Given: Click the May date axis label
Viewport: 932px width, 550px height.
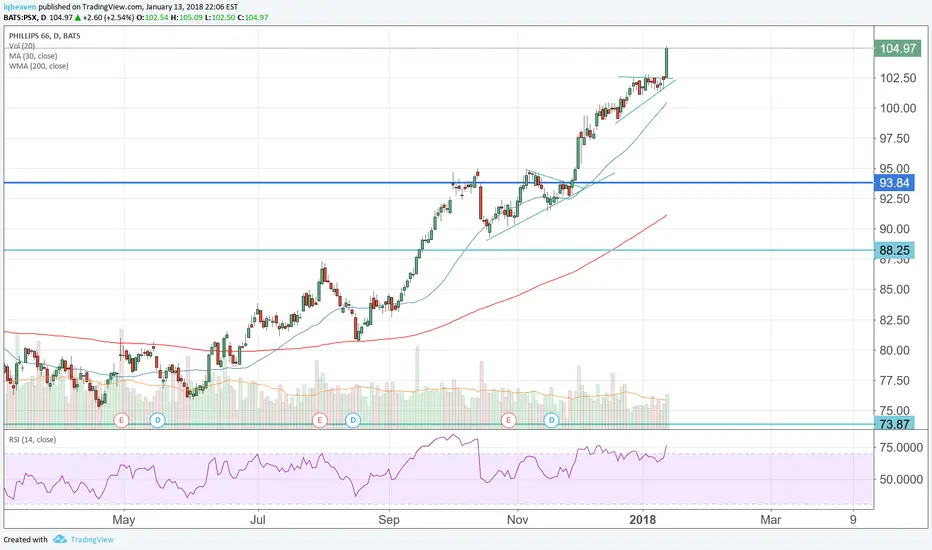Looking at the screenshot, I should [124, 520].
